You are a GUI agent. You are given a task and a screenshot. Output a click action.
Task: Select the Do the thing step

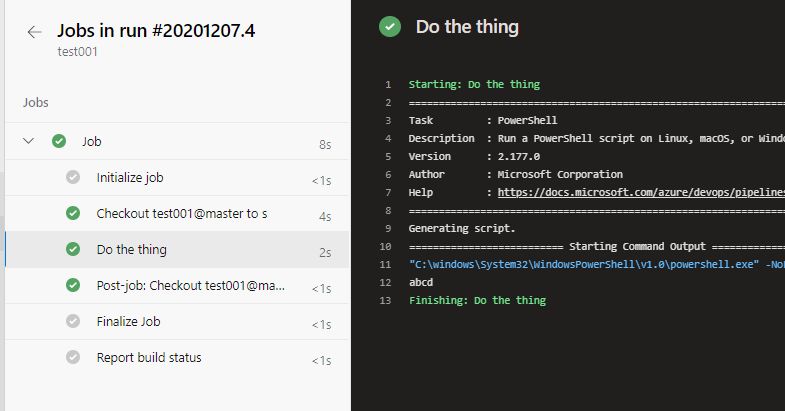coord(132,250)
